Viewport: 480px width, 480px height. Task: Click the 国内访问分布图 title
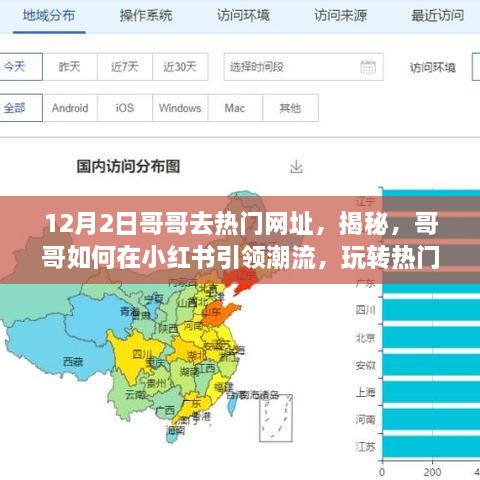128,166
